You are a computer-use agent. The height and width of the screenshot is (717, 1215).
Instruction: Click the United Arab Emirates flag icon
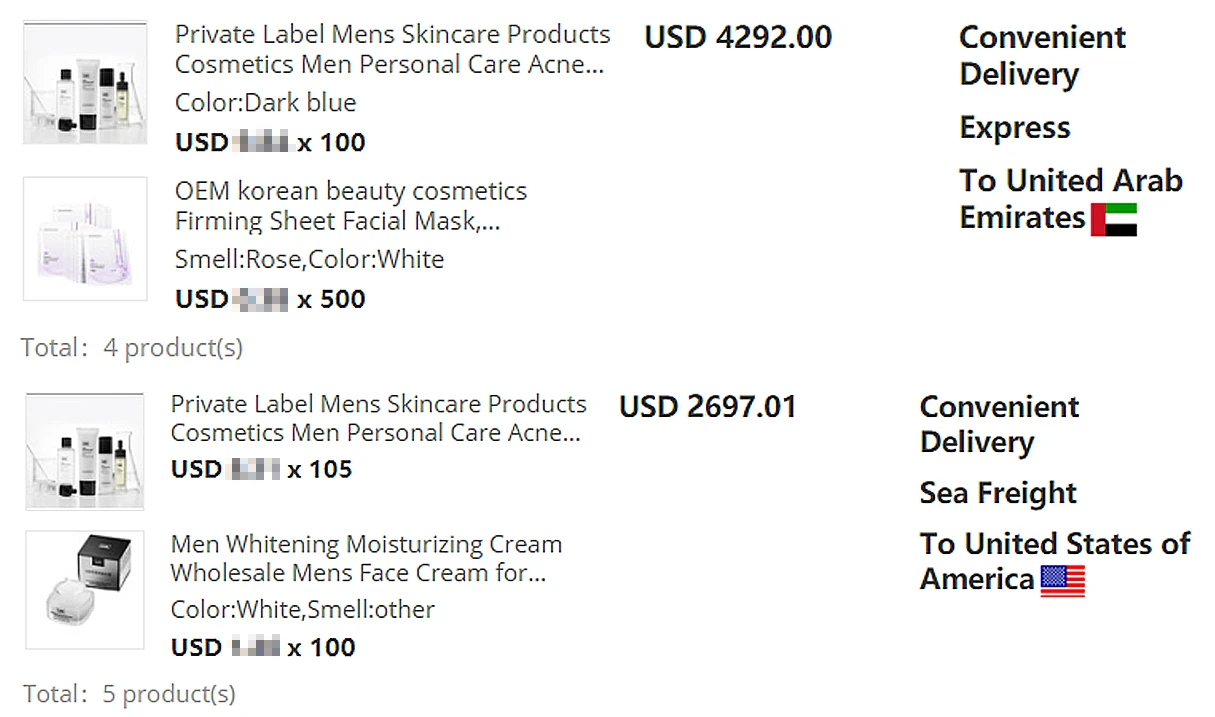click(x=1113, y=219)
